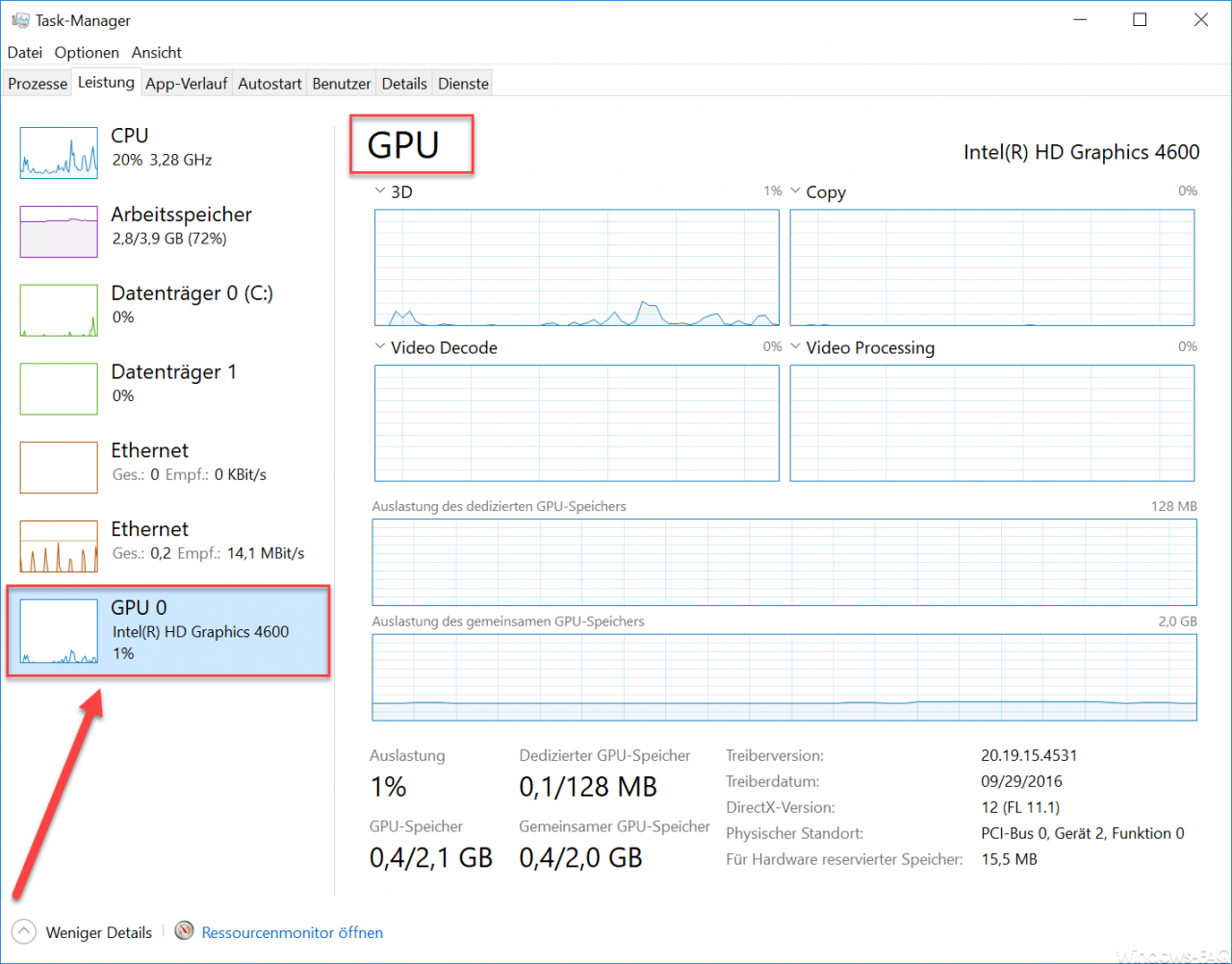The height and width of the screenshot is (964, 1232).
Task: Click the Arbeitsspeicher mini graph thumbnail
Action: click(x=59, y=232)
